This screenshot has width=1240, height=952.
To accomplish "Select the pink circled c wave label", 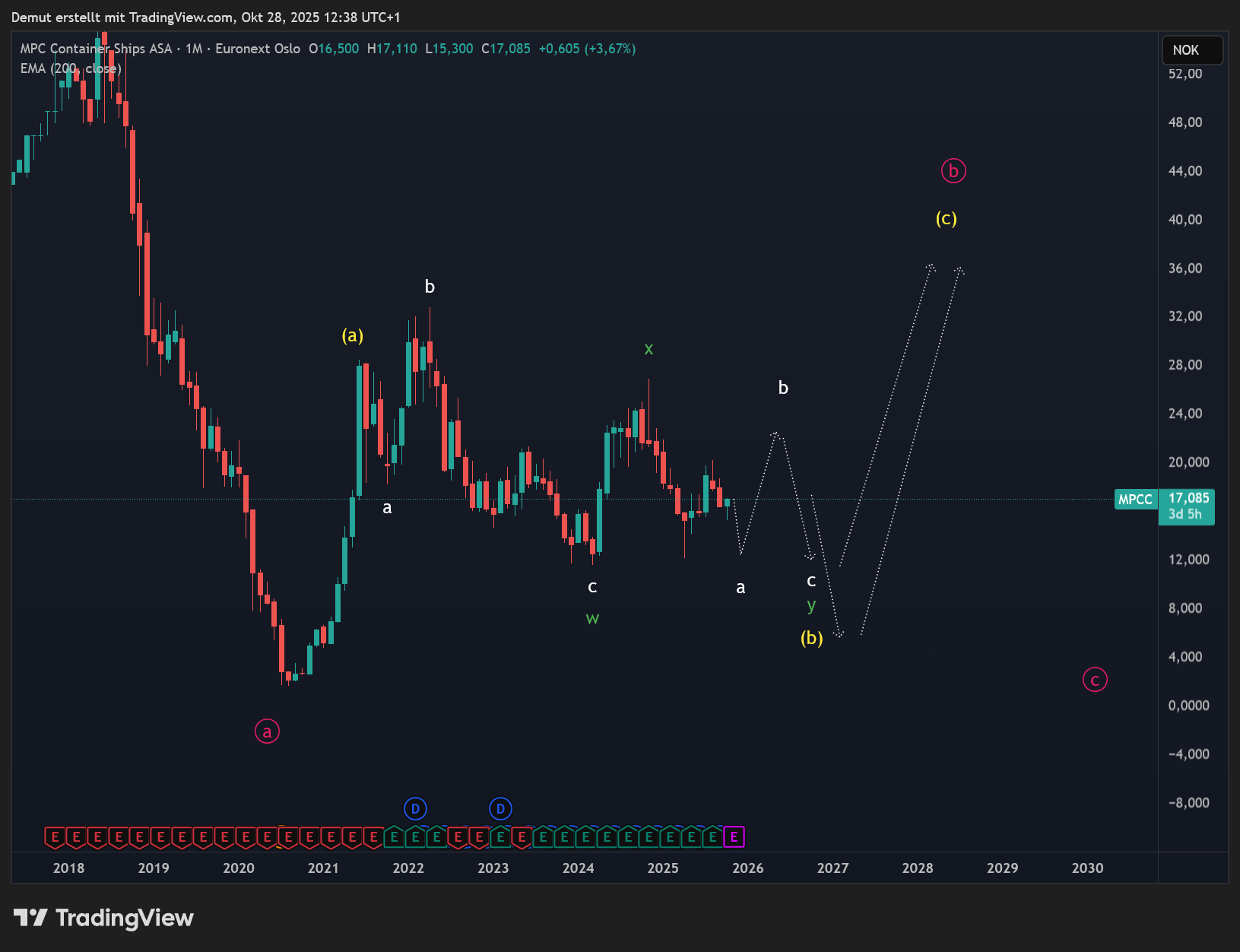I will pyautogui.click(x=1095, y=680).
